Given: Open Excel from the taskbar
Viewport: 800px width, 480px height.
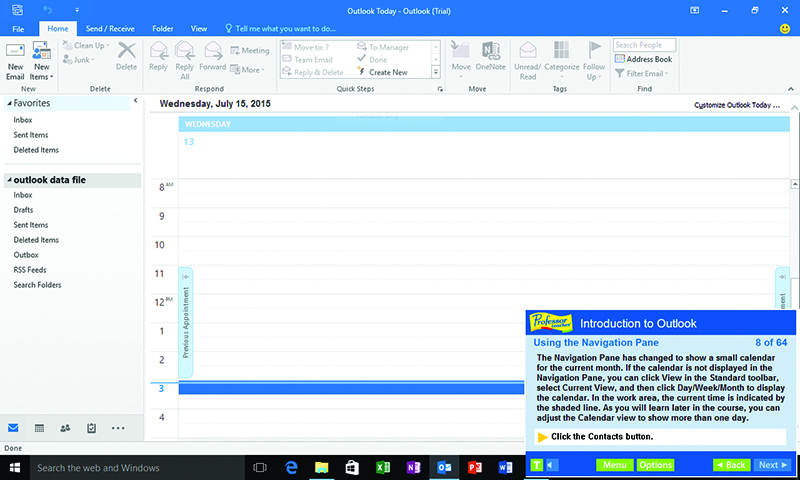Looking at the screenshot, I should 383,467.
